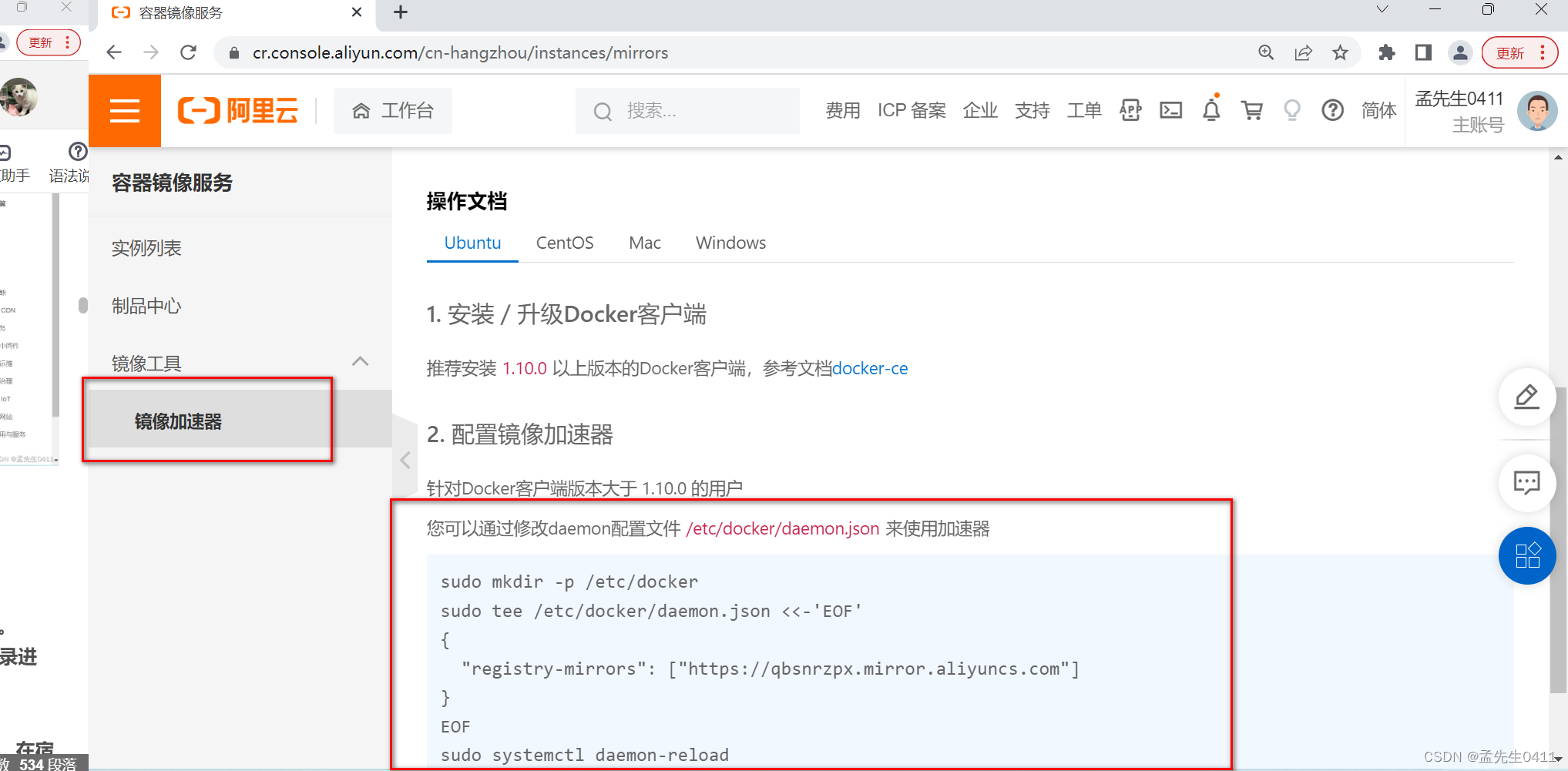The image size is (1568, 771).
Task: Switch language via 简体
Action: [x=1378, y=111]
